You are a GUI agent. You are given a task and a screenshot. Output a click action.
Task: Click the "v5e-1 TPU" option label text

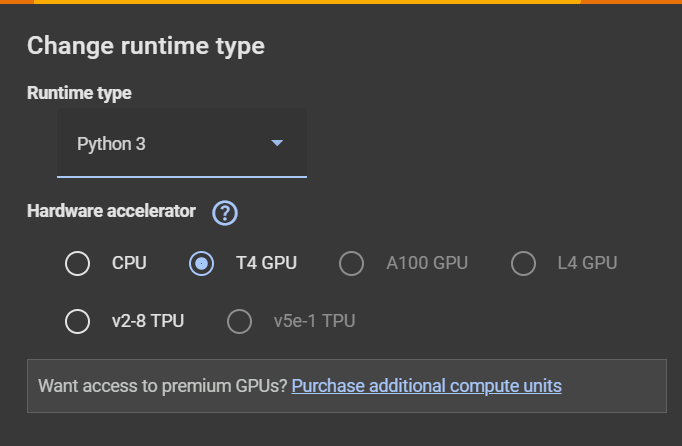coord(314,321)
